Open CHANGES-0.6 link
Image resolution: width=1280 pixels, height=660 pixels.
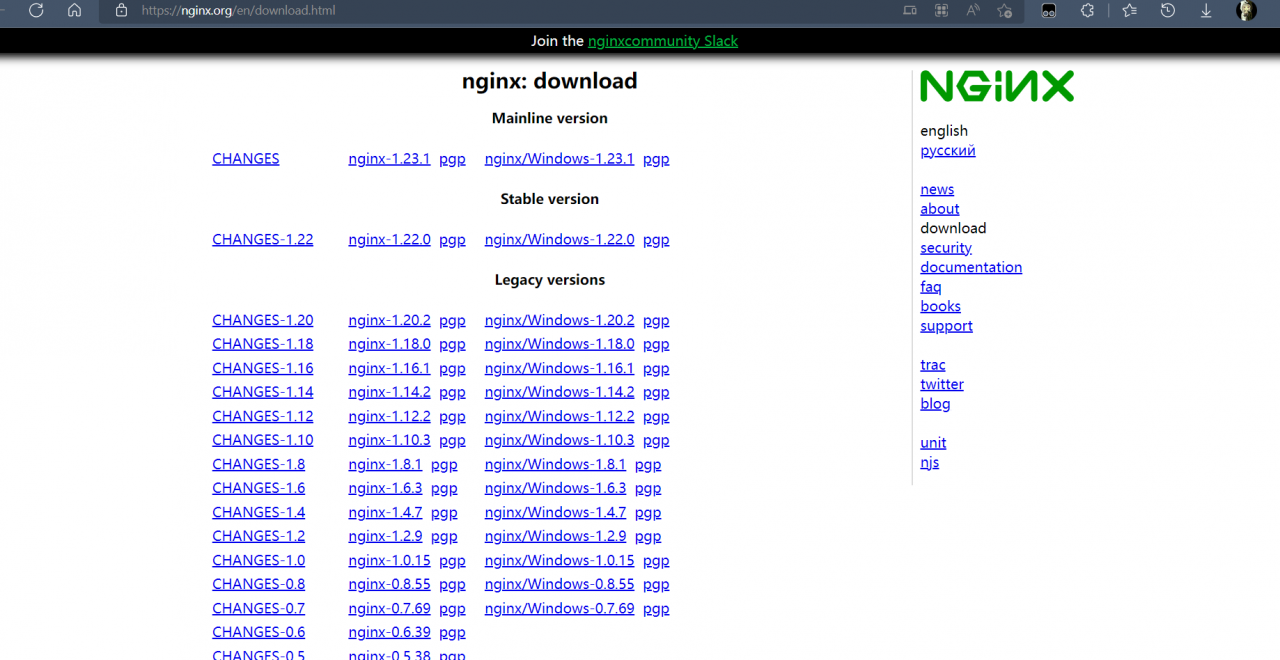click(x=259, y=633)
